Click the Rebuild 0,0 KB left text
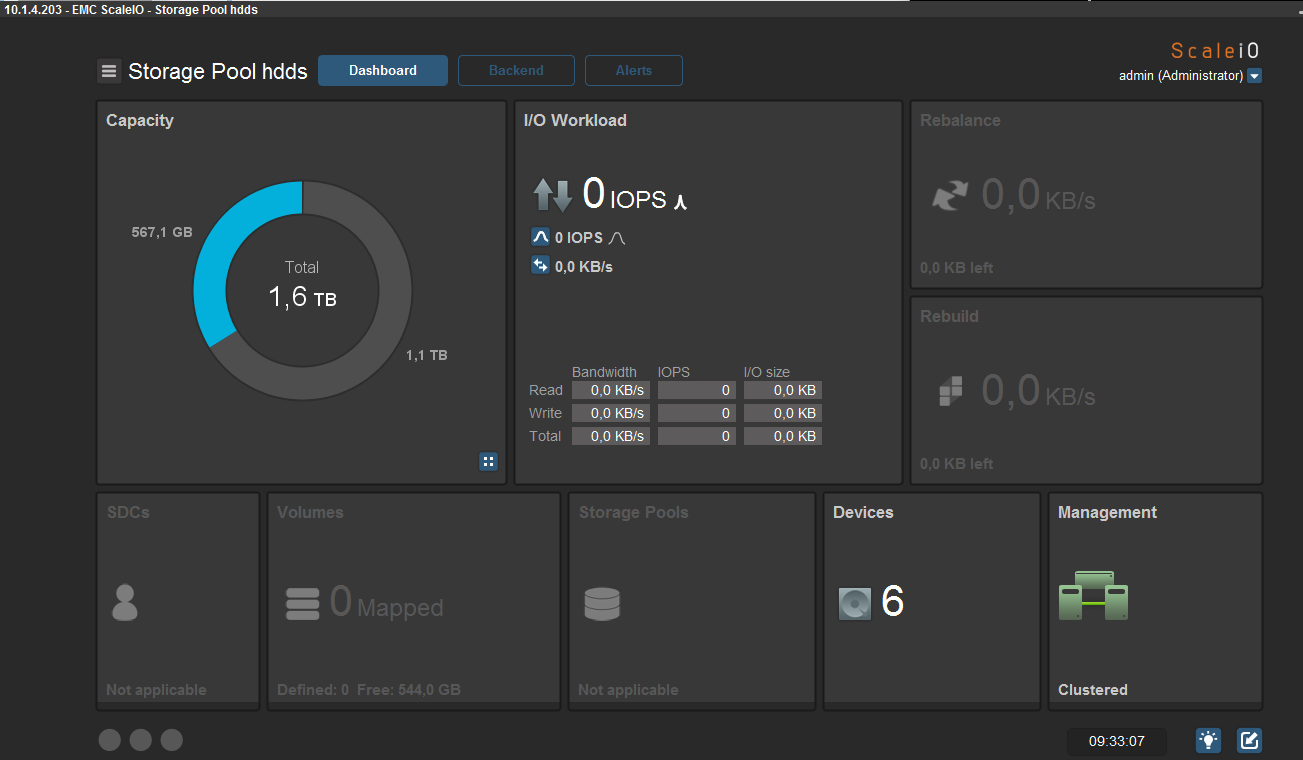This screenshot has width=1303, height=760. [x=957, y=464]
